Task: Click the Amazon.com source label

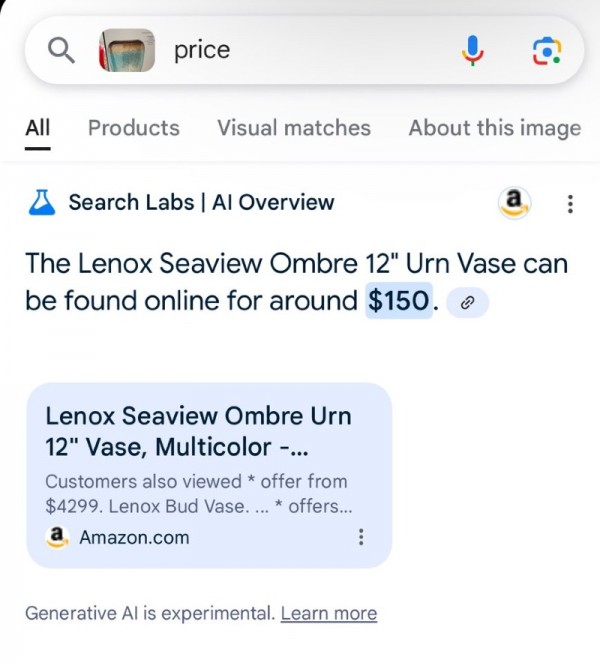Action: 134,537
